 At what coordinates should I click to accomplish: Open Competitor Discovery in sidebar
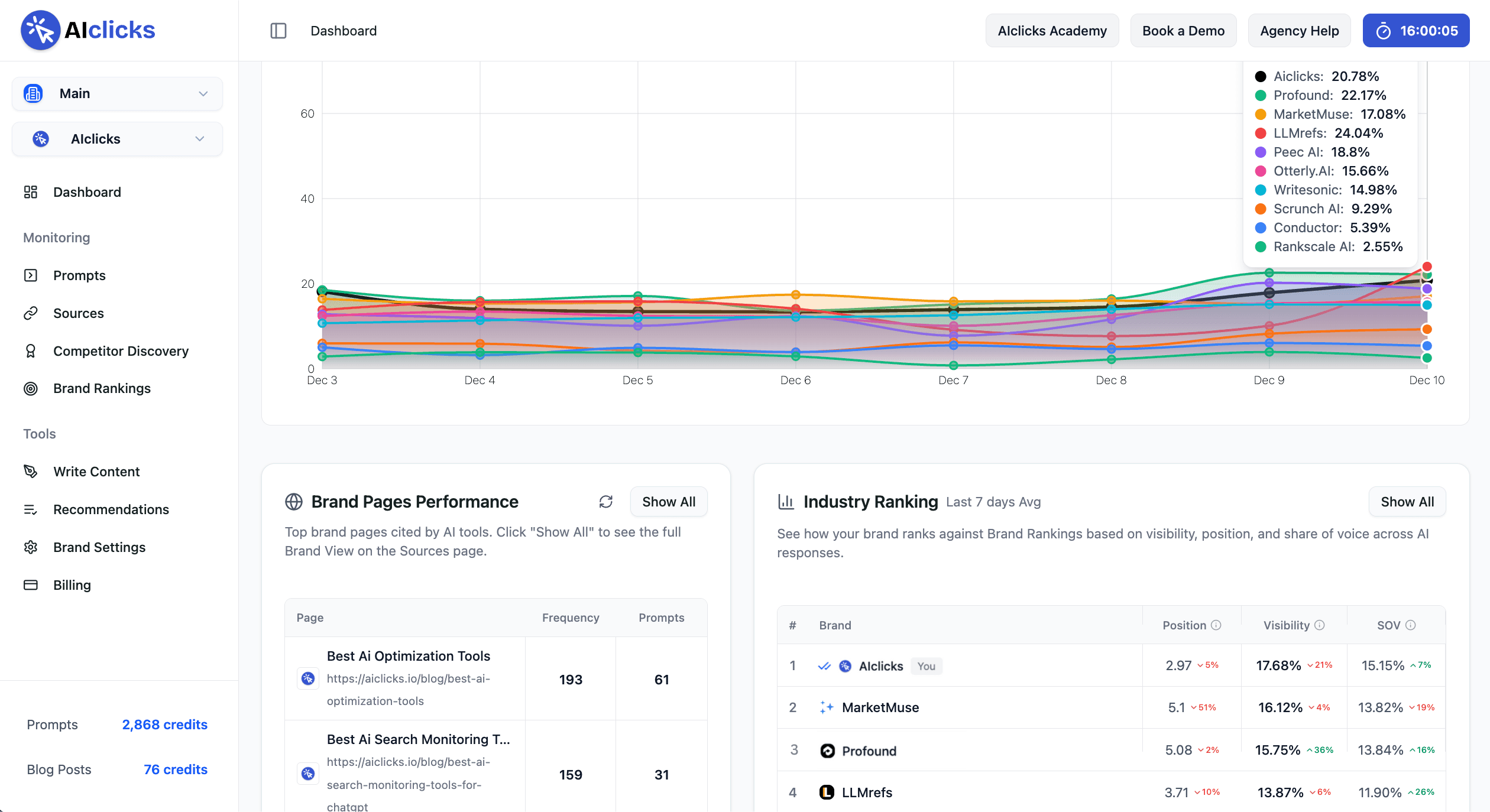point(121,351)
